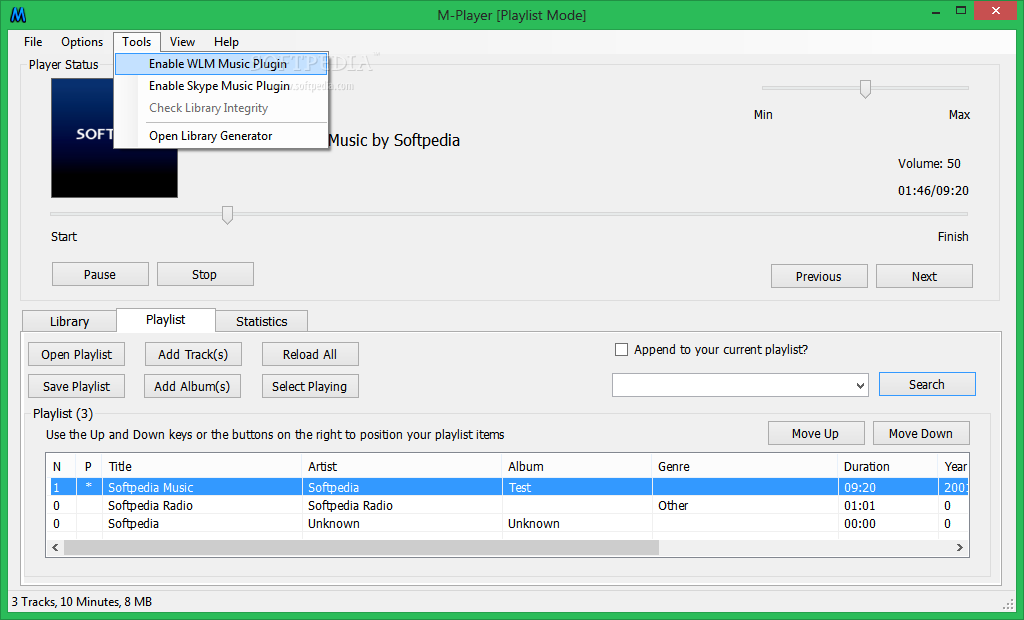
Task: Pause the current track
Action: coord(100,274)
